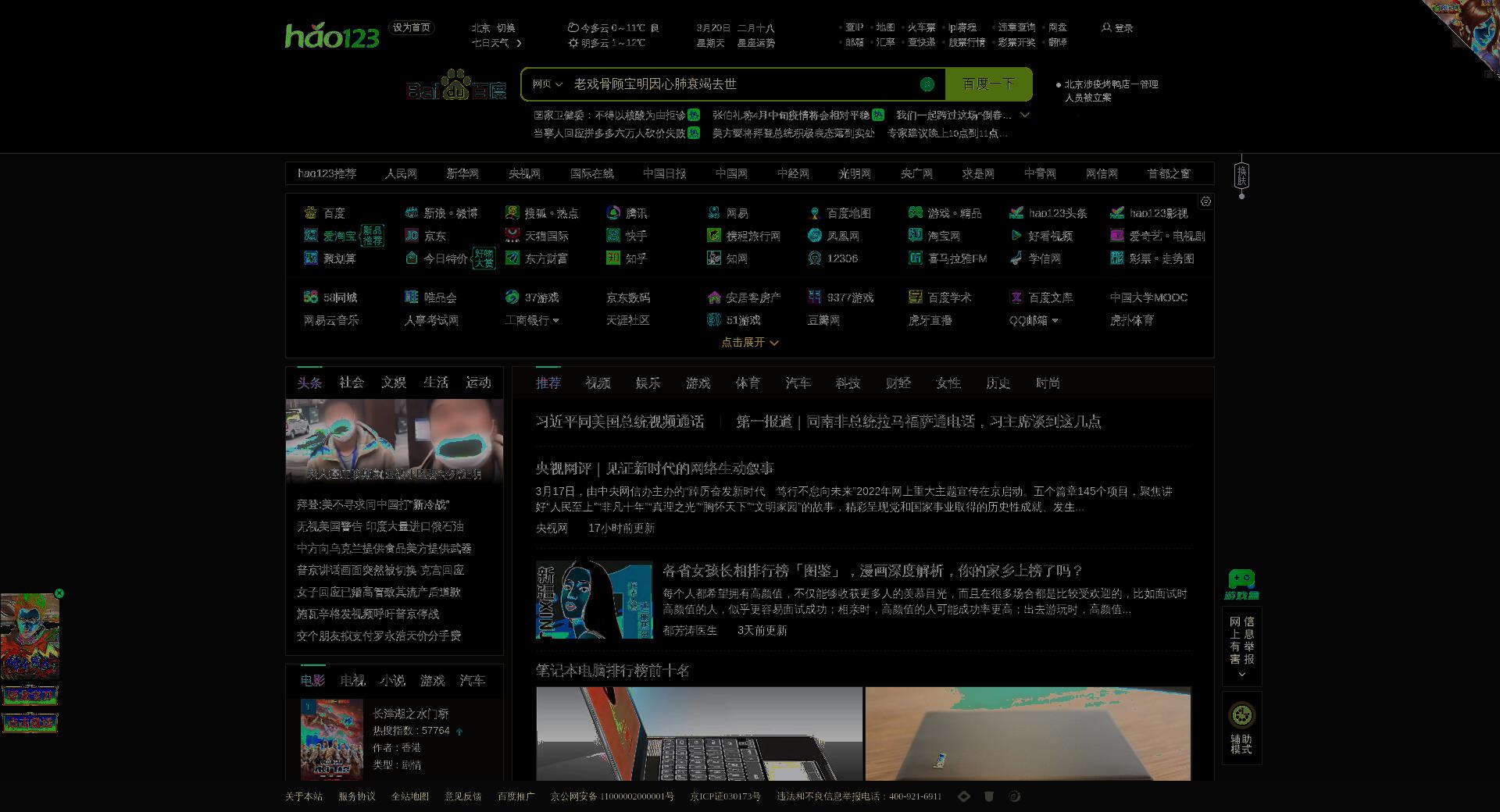Expand the hot news list chevron
The height and width of the screenshot is (812, 1500).
(1025, 115)
